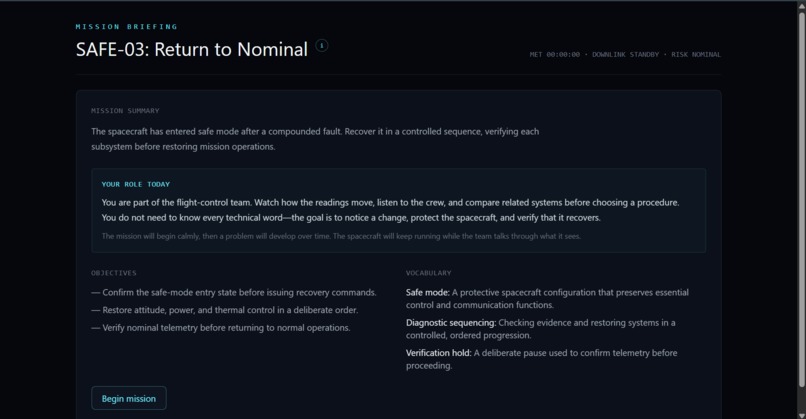The height and width of the screenshot is (419, 806).
Task: Click the Restore attitude, power, and thermal objective
Action: coord(225,310)
